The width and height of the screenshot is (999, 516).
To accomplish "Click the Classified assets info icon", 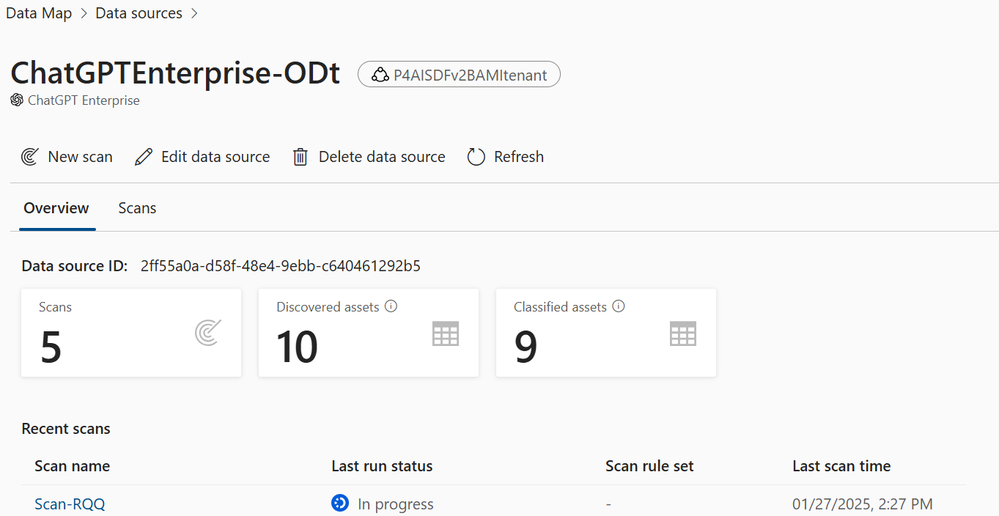I will [618, 306].
